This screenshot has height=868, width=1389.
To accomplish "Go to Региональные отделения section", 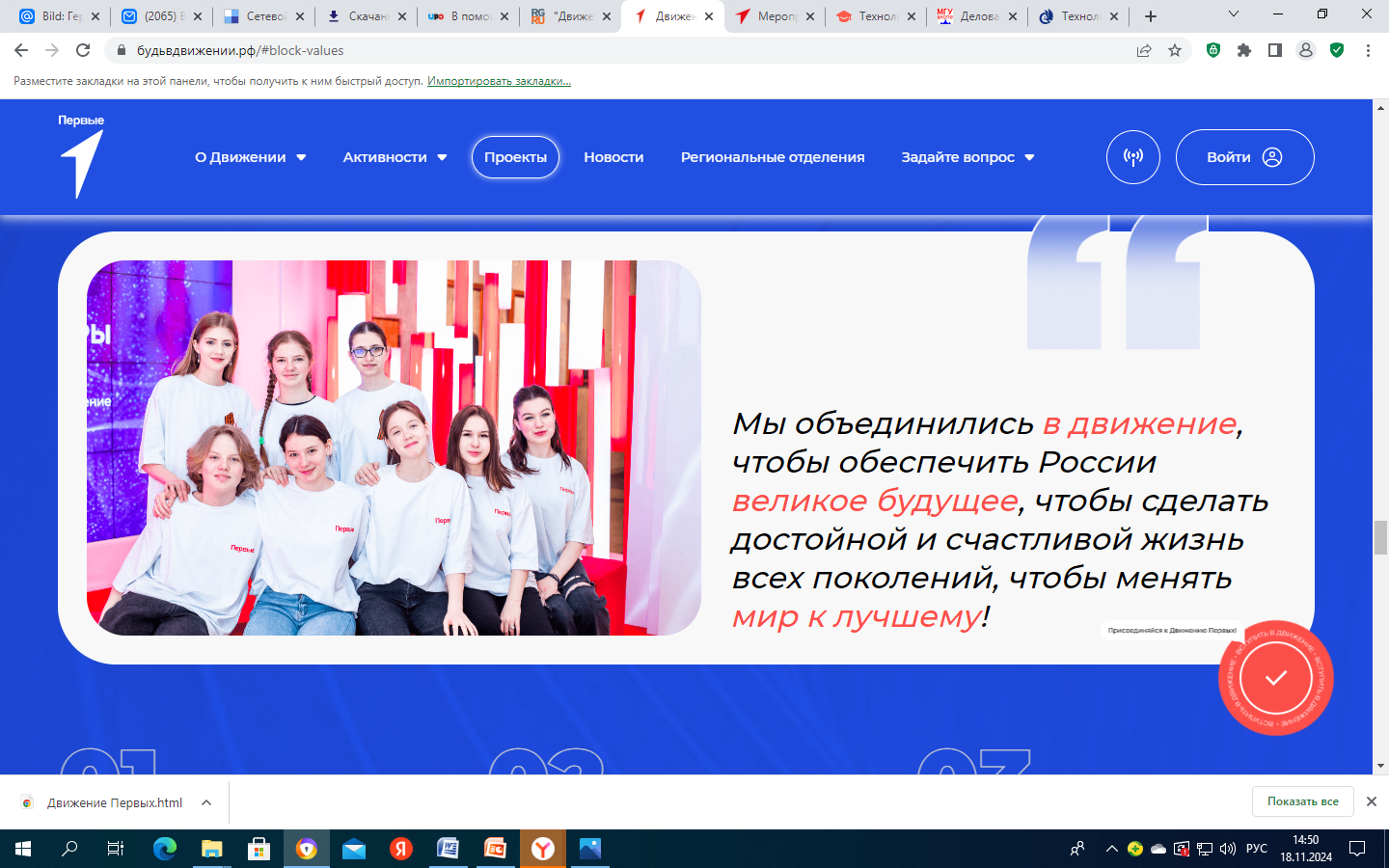I will (773, 157).
